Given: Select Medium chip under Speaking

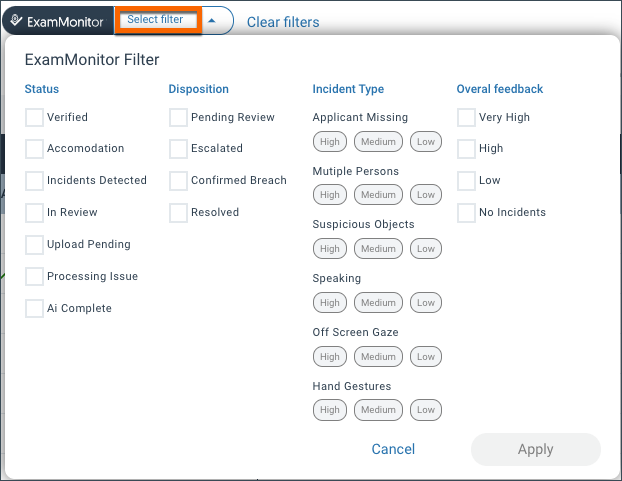Looking at the screenshot, I should 378,303.
